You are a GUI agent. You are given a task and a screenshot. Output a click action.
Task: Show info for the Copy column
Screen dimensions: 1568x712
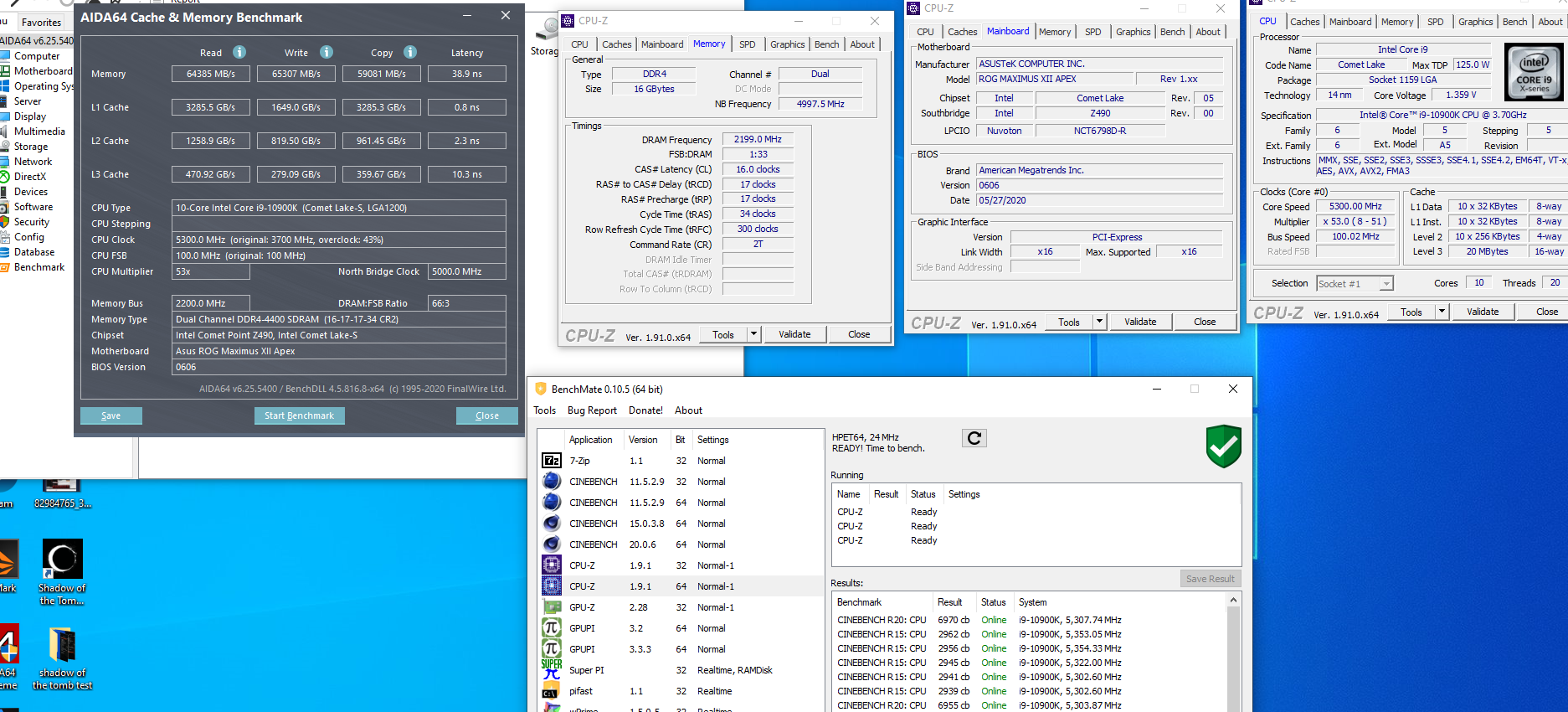410,52
